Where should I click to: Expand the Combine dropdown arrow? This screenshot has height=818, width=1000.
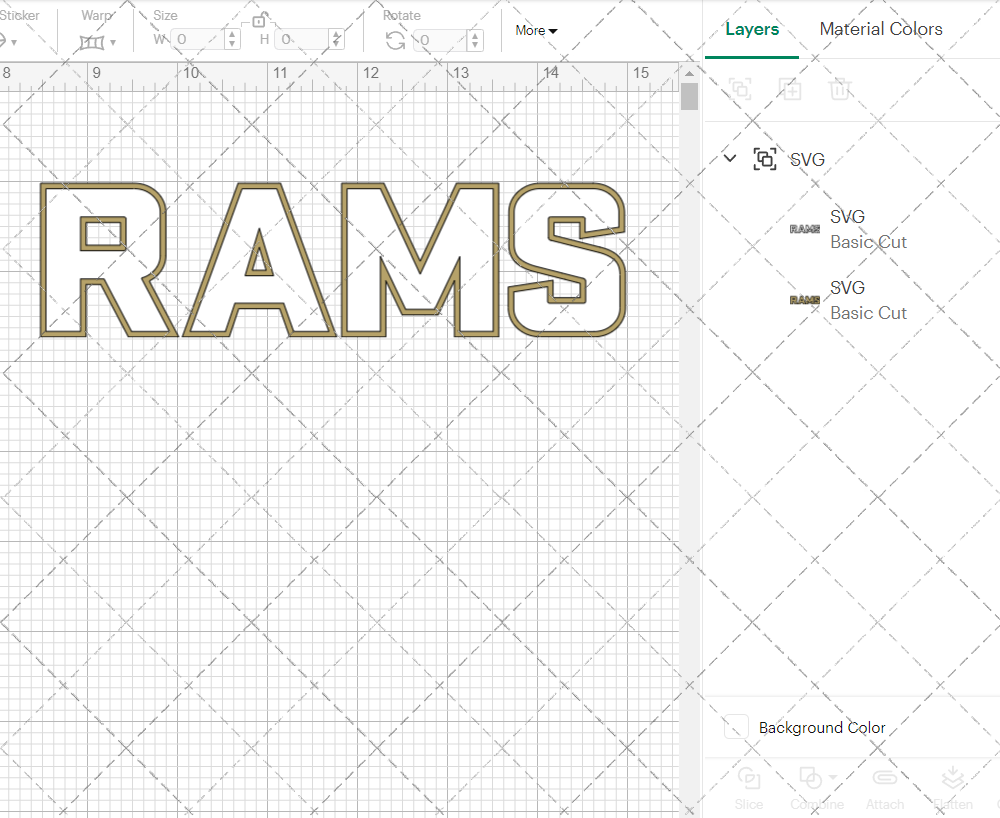coord(832,778)
